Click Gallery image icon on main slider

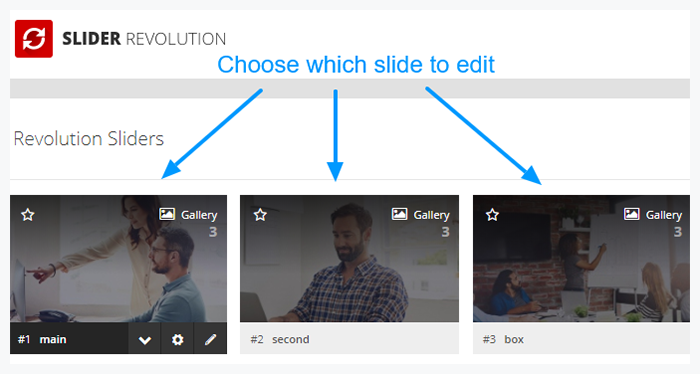[167, 214]
